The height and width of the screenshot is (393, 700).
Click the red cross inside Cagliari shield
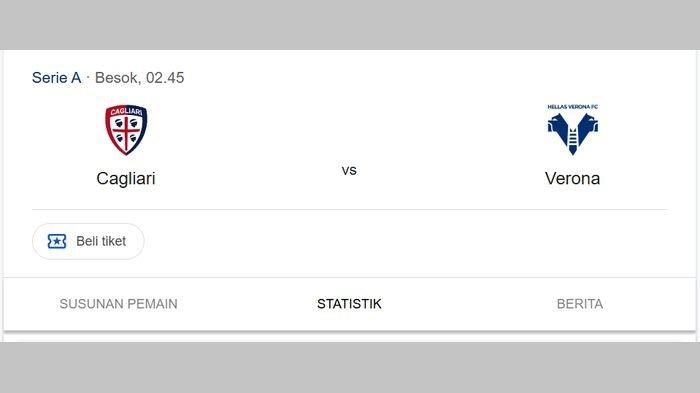click(126, 132)
